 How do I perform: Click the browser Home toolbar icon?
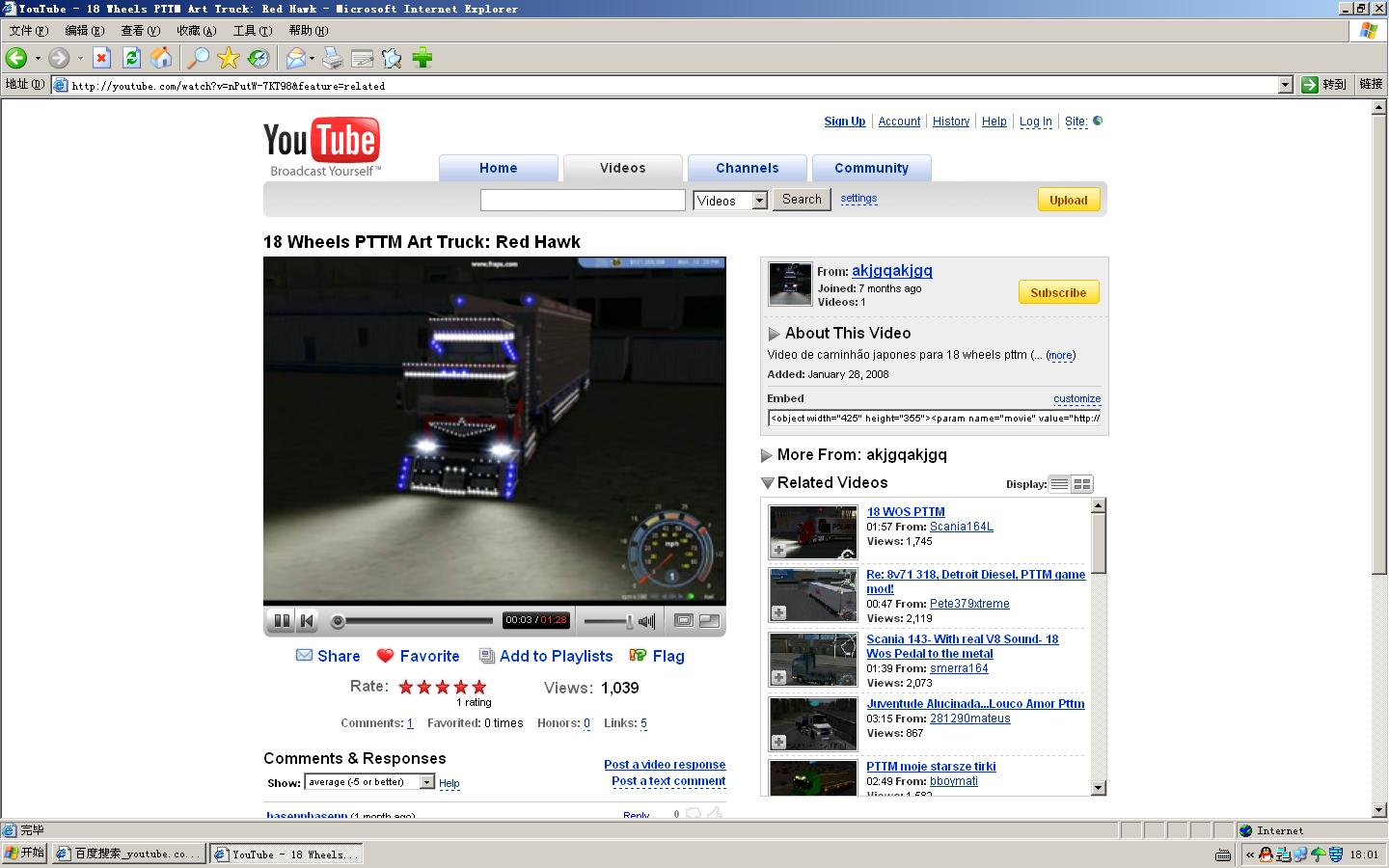[161, 58]
